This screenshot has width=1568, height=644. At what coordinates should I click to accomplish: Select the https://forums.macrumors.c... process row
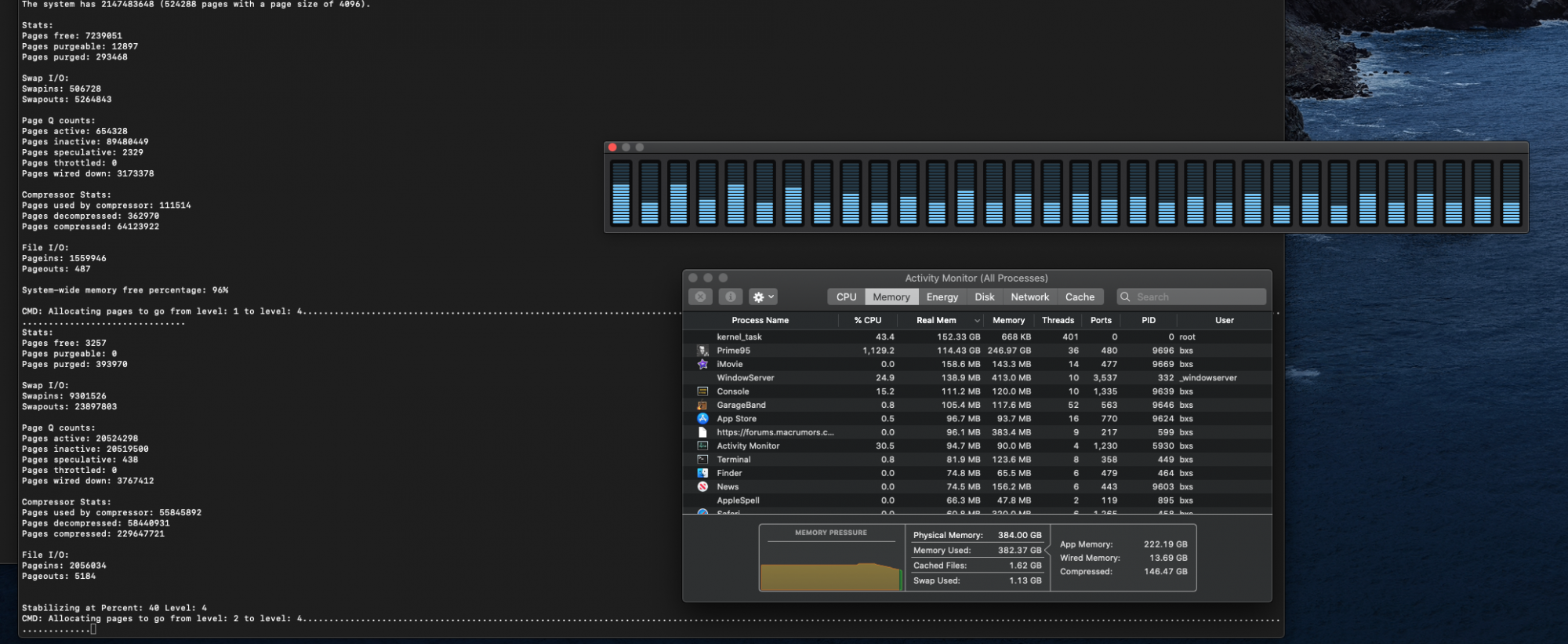[x=977, y=432]
